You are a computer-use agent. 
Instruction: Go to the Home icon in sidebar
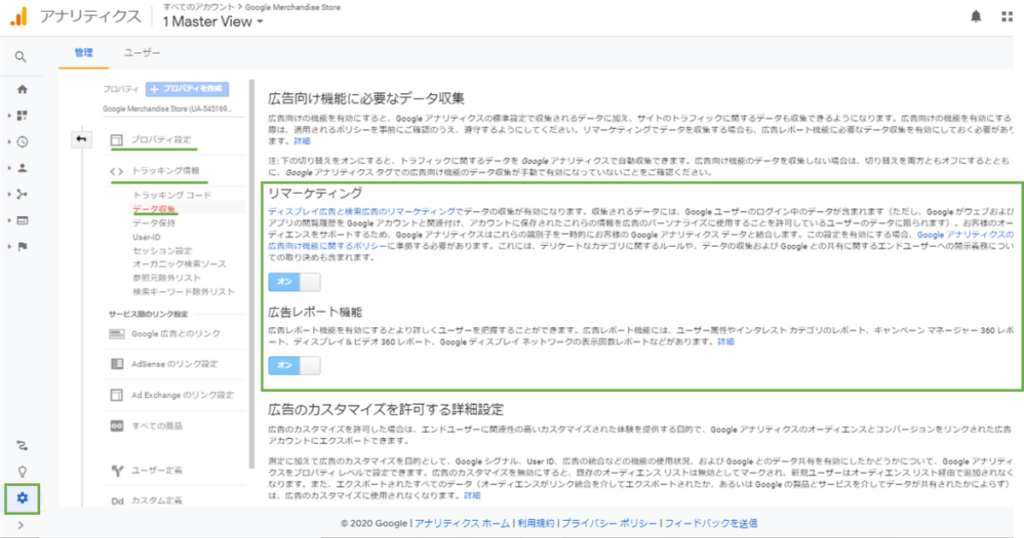point(22,89)
